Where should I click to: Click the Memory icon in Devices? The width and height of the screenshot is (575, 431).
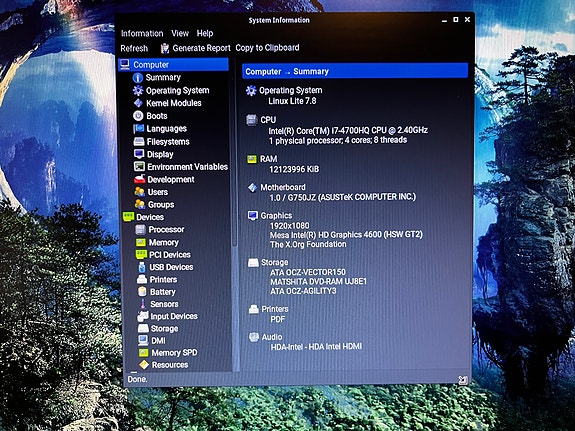click(141, 242)
